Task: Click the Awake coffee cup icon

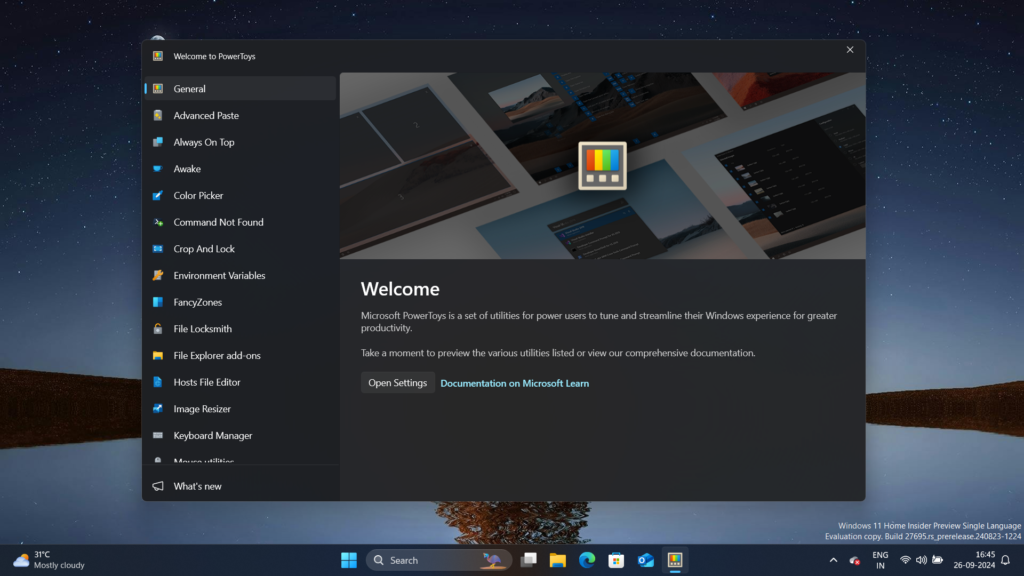Action: (158, 168)
